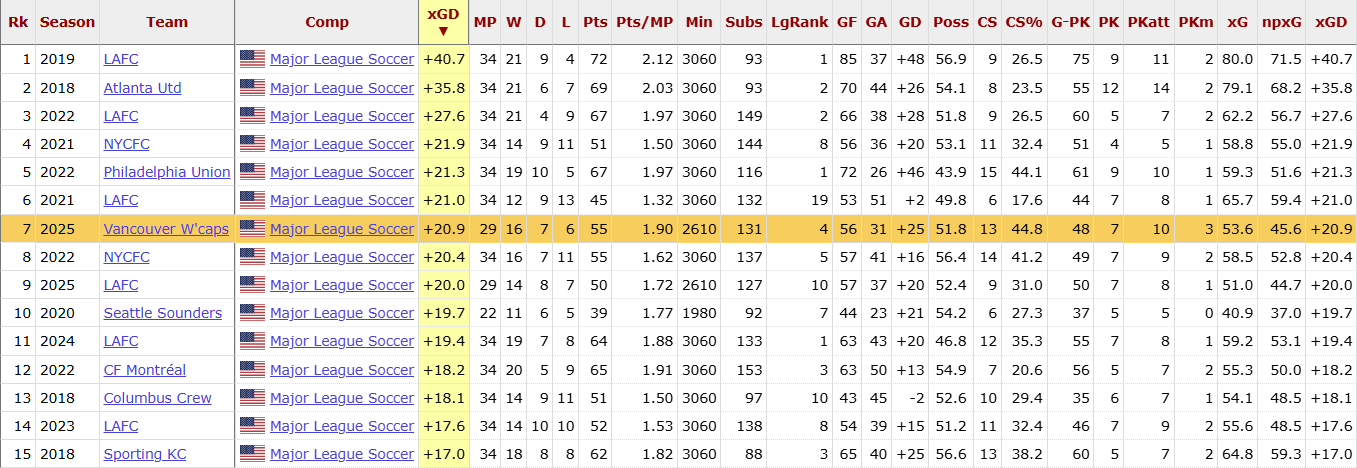Open Major League Soccer link for Seattle Sounders
Screen dimensions: 1357x468
342,313
